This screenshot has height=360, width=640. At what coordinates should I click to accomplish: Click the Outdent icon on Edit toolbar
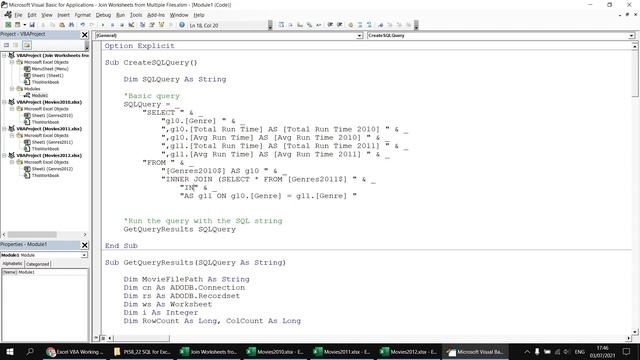340,25
